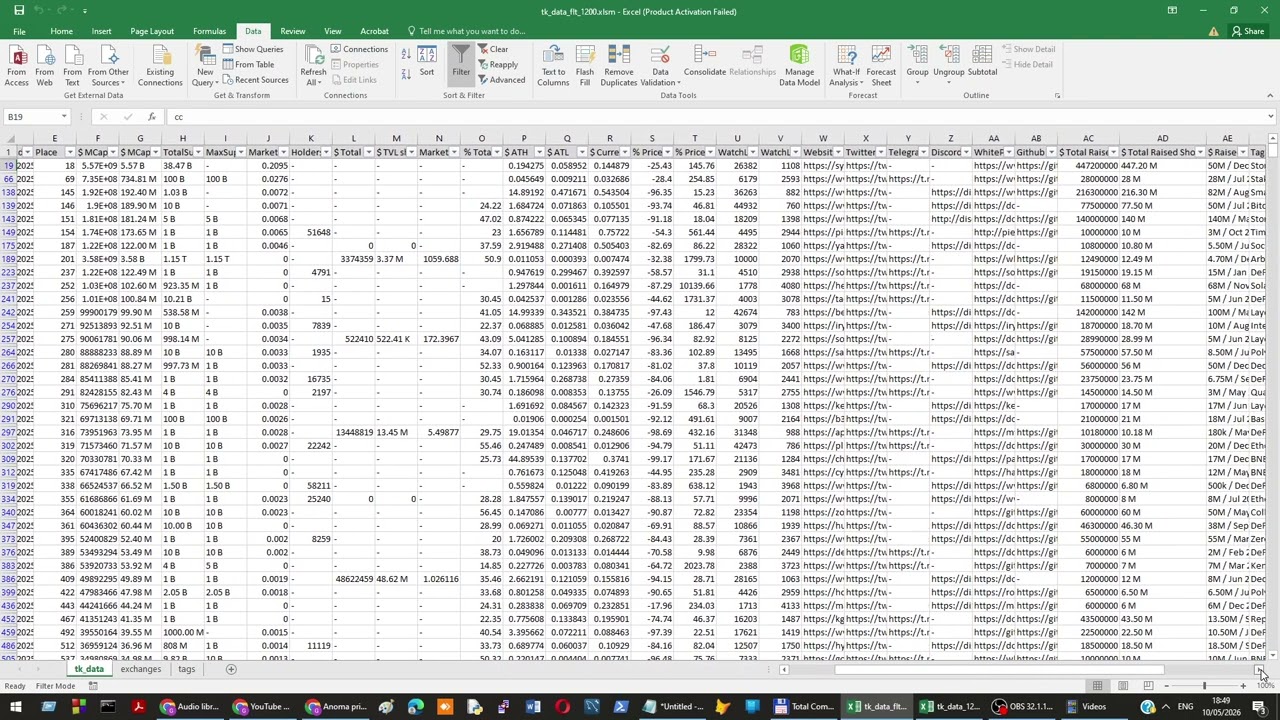Viewport: 1280px width, 720px height.
Task: Expand Refresh All dropdown
Action: coord(313,77)
